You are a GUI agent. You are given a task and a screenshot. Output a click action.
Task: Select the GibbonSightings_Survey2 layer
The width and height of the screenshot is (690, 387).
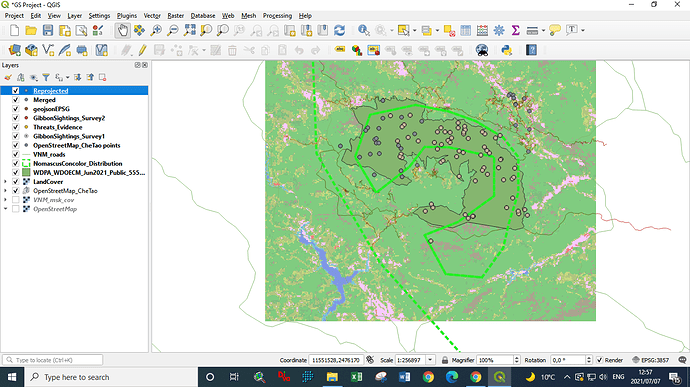[x=69, y=118]
